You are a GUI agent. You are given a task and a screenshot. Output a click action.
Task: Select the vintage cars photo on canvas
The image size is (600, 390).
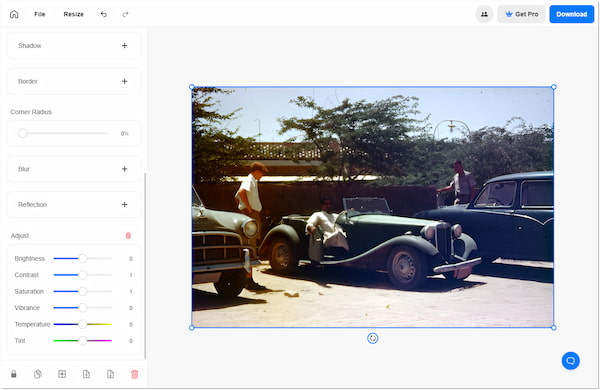tap(373, 207)
